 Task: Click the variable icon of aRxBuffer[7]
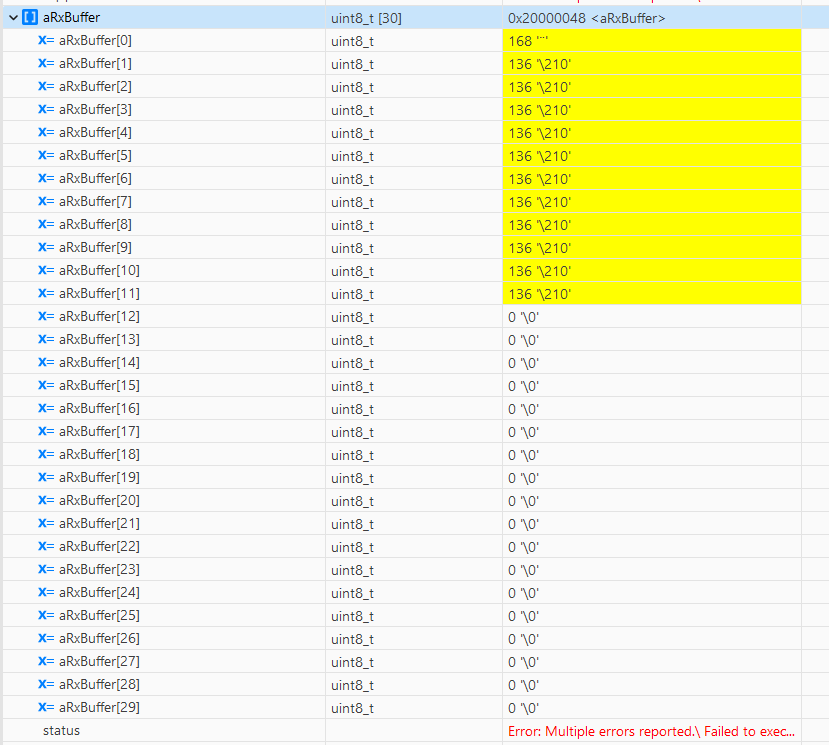(x=46, y=201)
